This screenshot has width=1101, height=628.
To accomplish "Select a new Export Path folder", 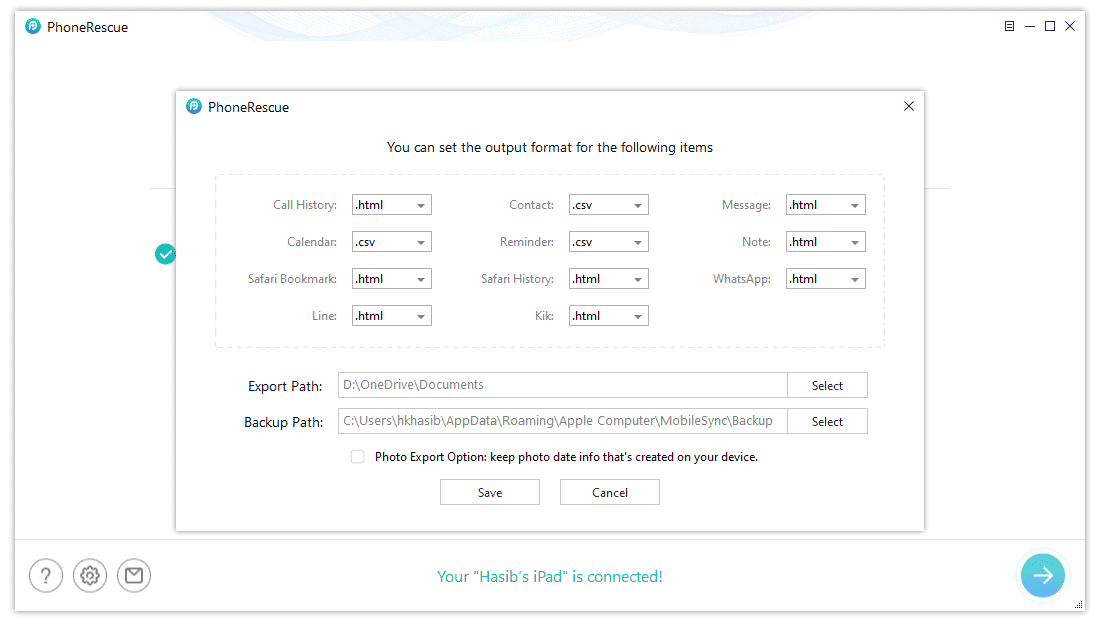I will pos(827,385).
